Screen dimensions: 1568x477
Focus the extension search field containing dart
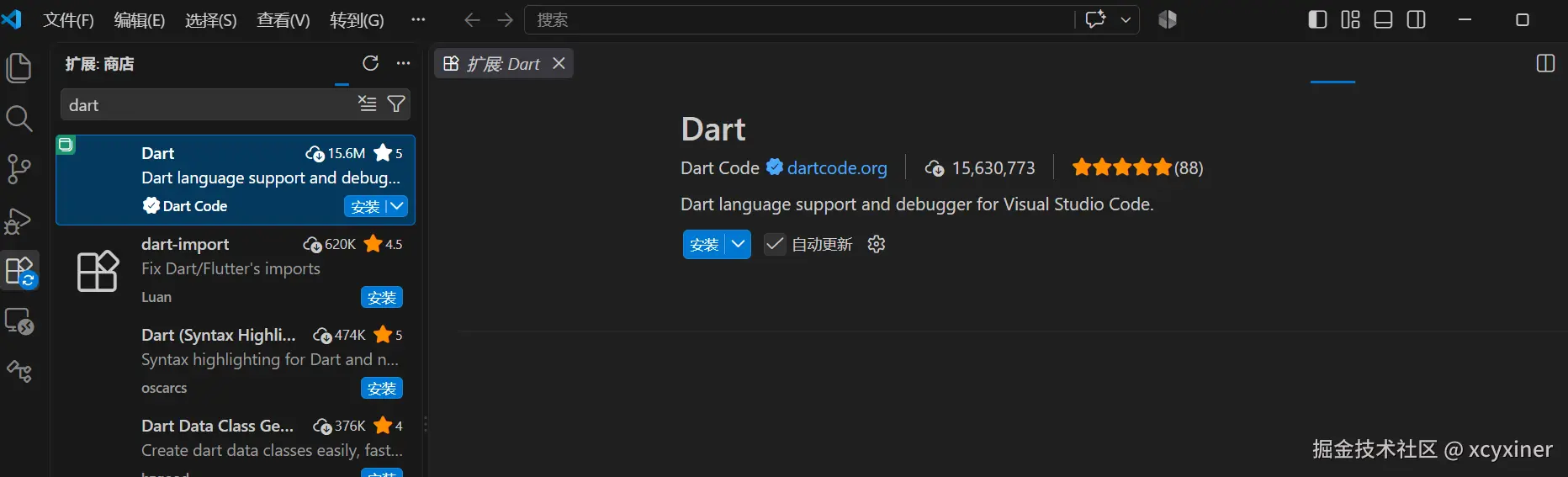209,104
